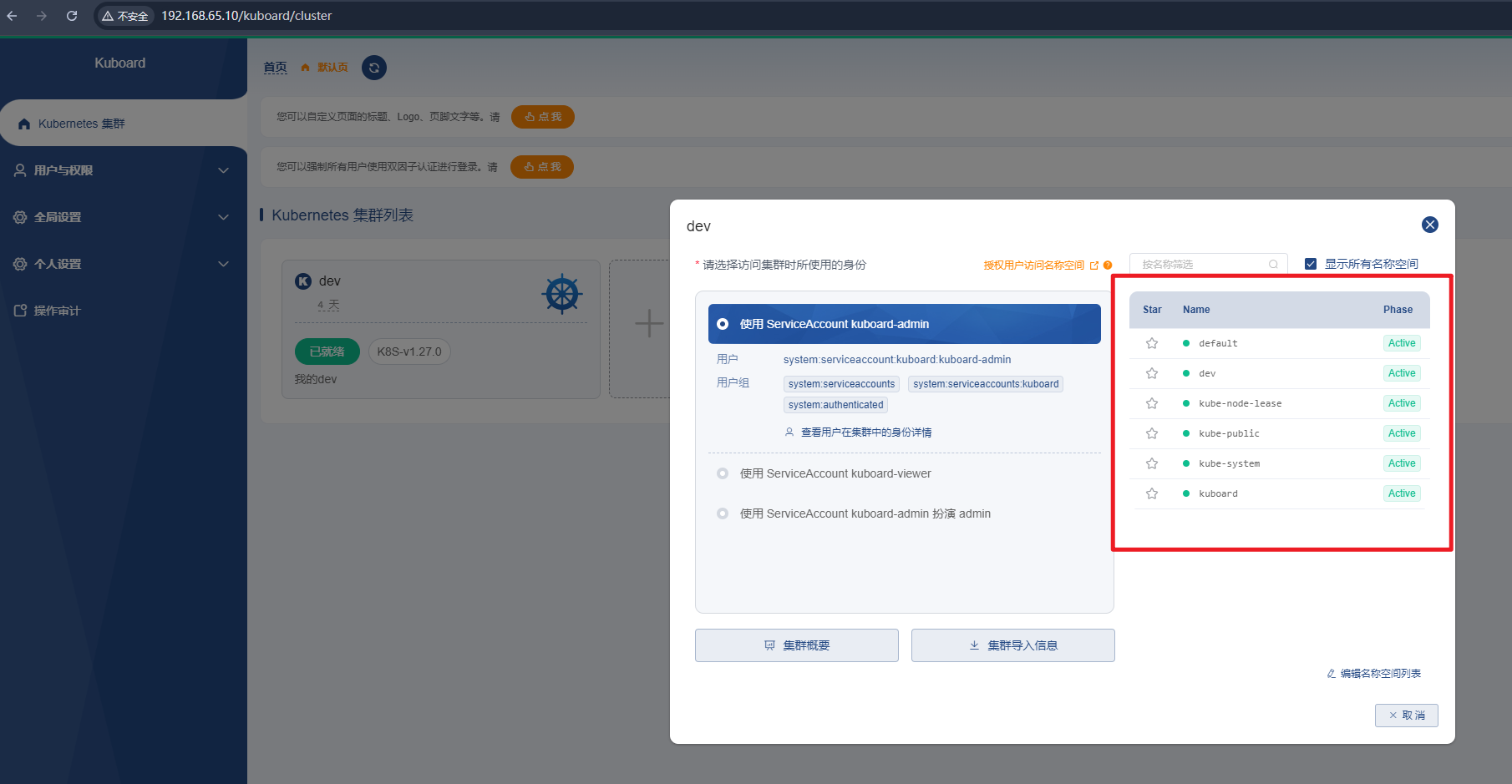The height and width of the screenshot is (784, 1512).
Task: Open the 用户与权限 sidebar menu
Action: point(124,170)
